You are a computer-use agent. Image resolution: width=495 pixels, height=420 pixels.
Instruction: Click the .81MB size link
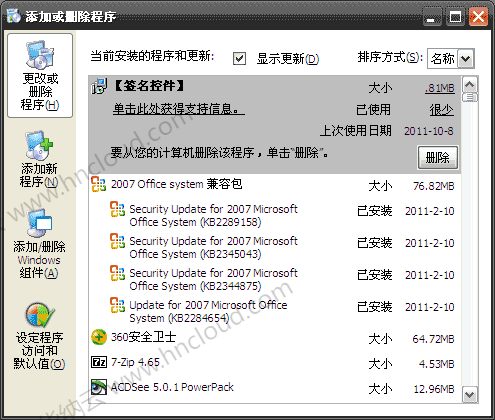[x=440, y=88]
